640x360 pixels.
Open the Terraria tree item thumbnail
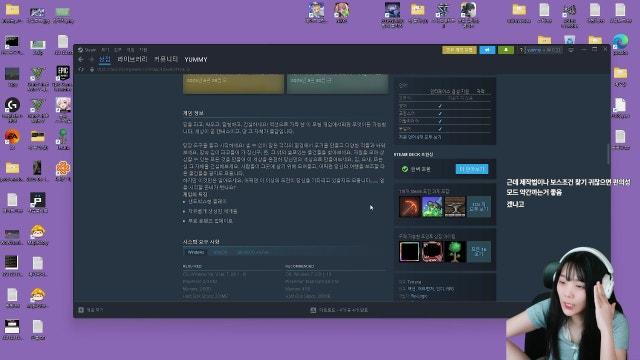pyautogui.click(x=455, y=251)
